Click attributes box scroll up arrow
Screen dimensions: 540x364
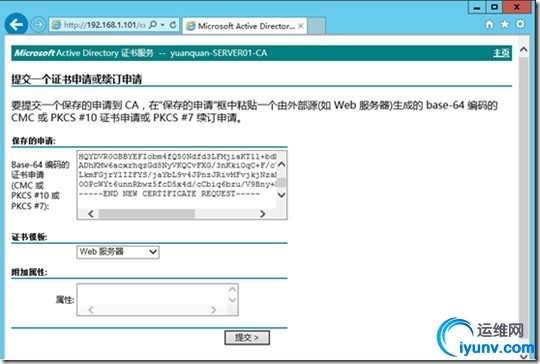232,289
